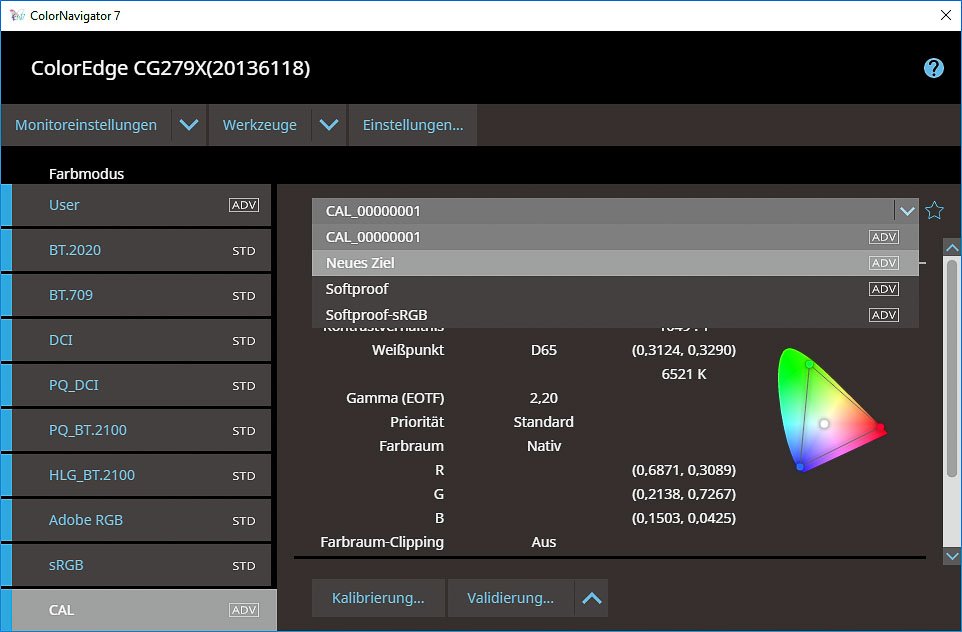962x632 pixels.
Task: Expand the Werkzeuge dropdown arrow
Action: pyautogui.click(x=328, y=125)
